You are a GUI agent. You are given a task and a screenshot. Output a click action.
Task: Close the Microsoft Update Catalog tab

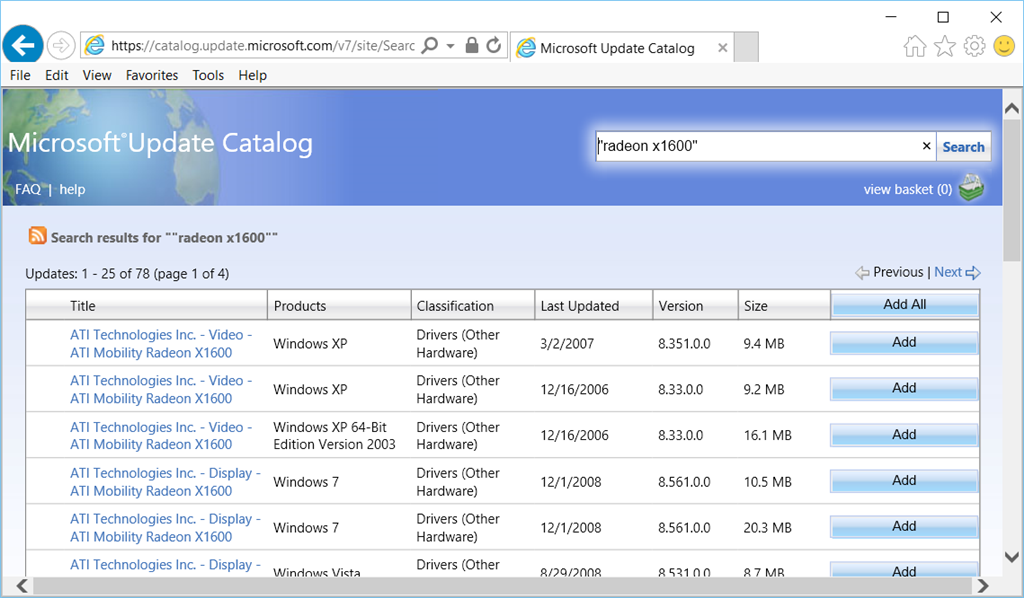[722, 48]
